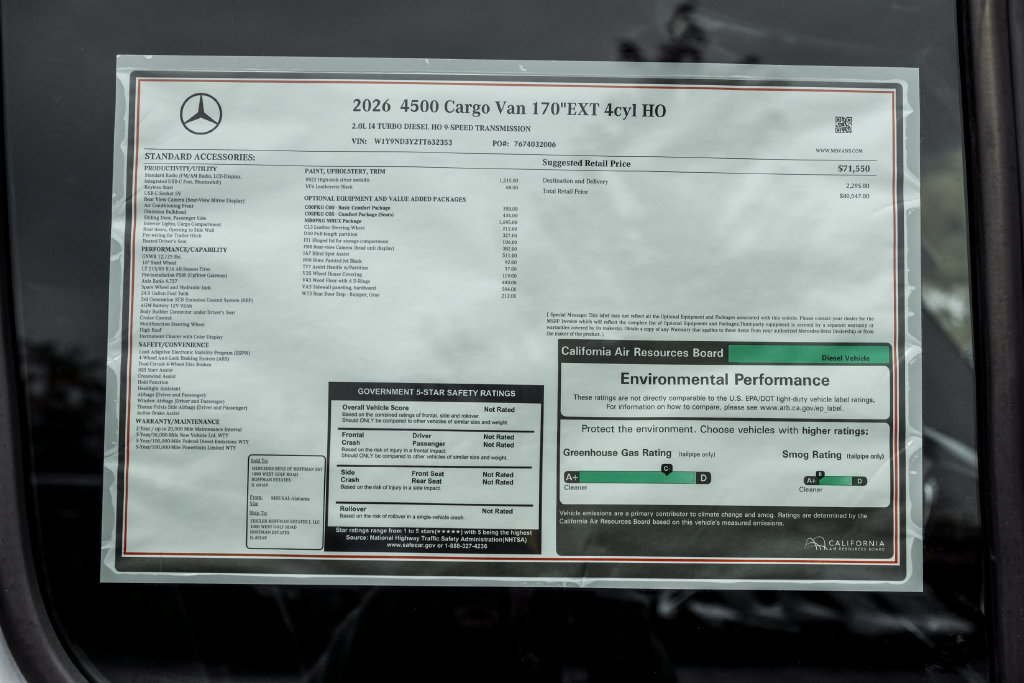Click the "Total Retail Price" label
The height and width of the screenshot is (683, 1024).
coord(565,191)
